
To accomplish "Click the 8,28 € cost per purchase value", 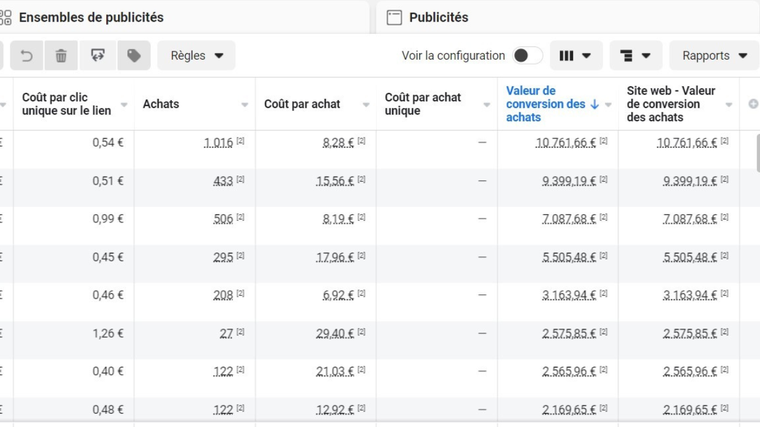I will [x=338, y=143].
